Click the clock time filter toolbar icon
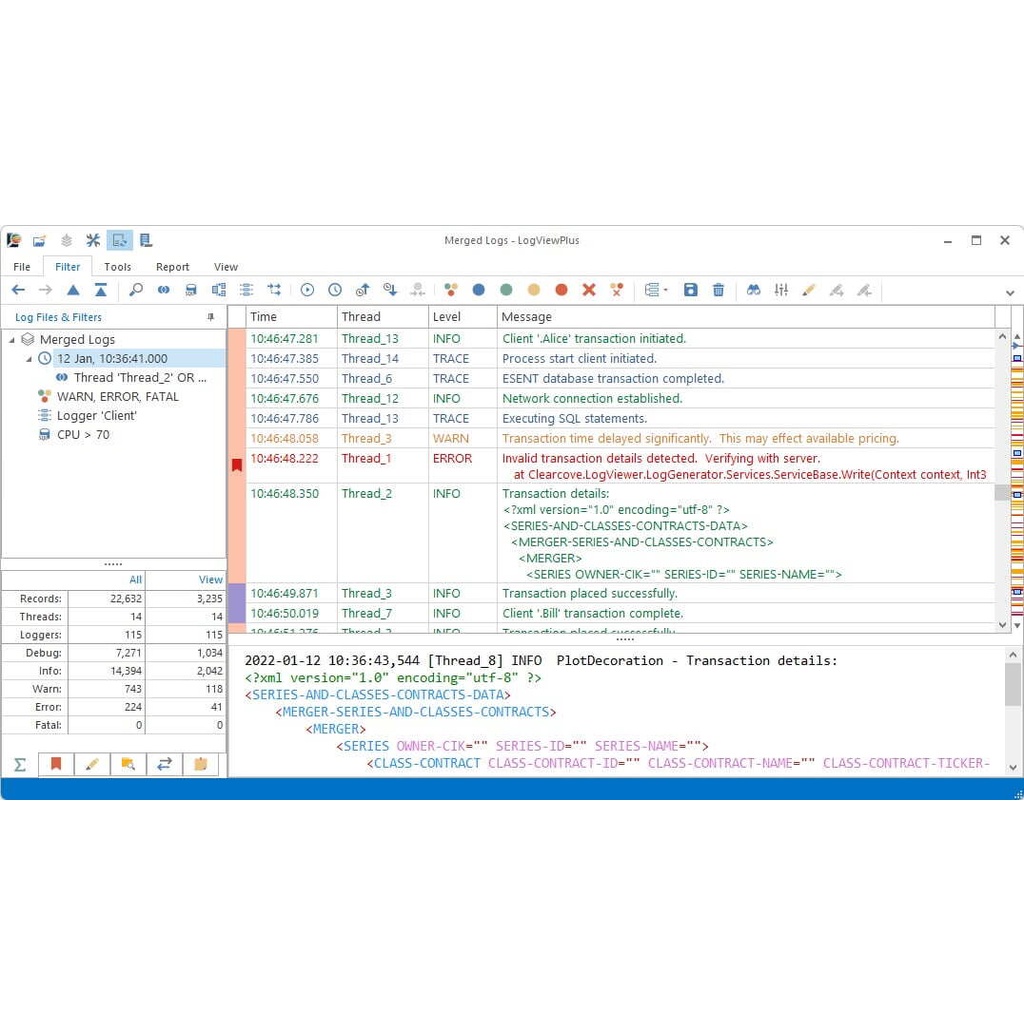The width and height of the screenshot is (1024, 1024). (335, 290)
